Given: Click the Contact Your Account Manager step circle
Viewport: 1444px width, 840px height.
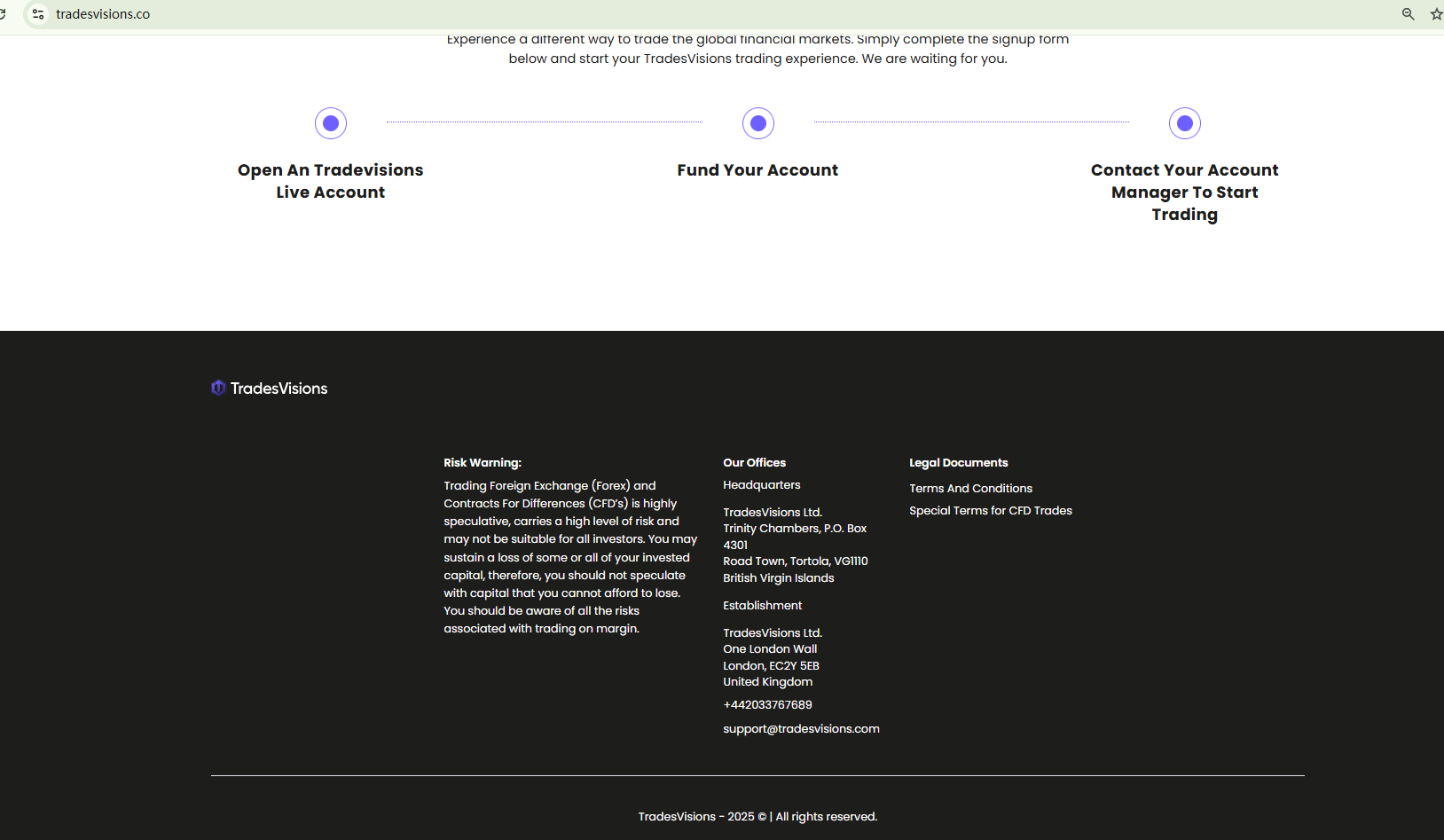Looking at the screenshot, I should (x=1185, y=123).
